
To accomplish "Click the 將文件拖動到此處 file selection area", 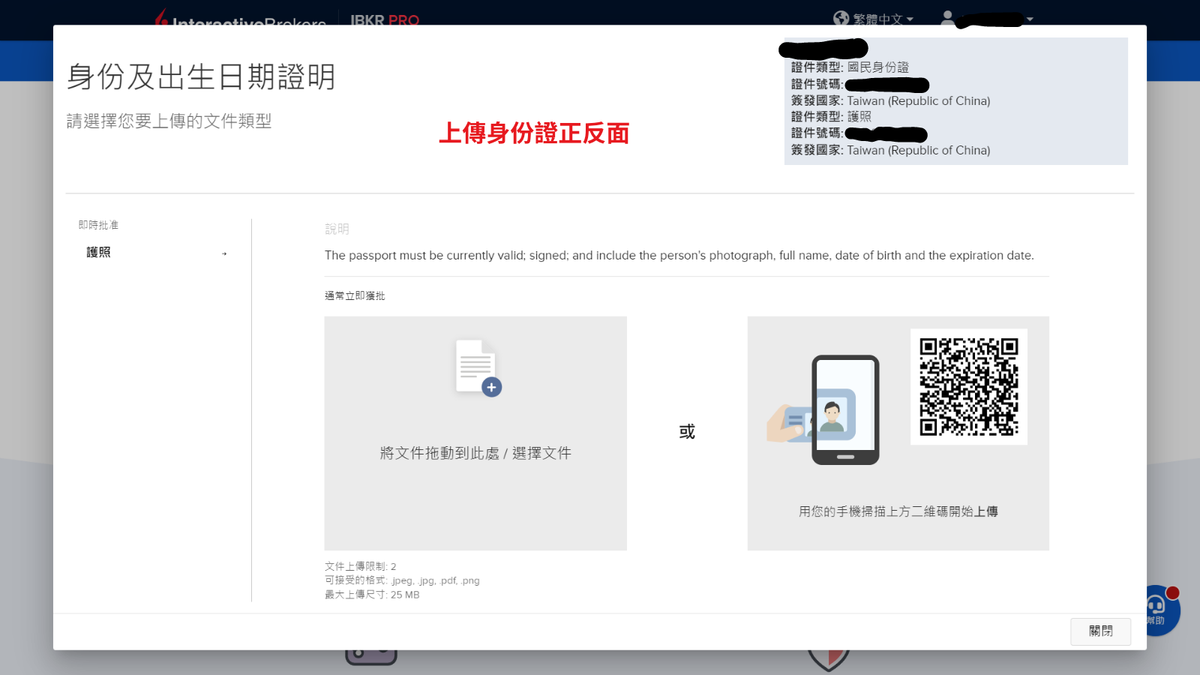I will pyautogui.click(x=475, y=452).
